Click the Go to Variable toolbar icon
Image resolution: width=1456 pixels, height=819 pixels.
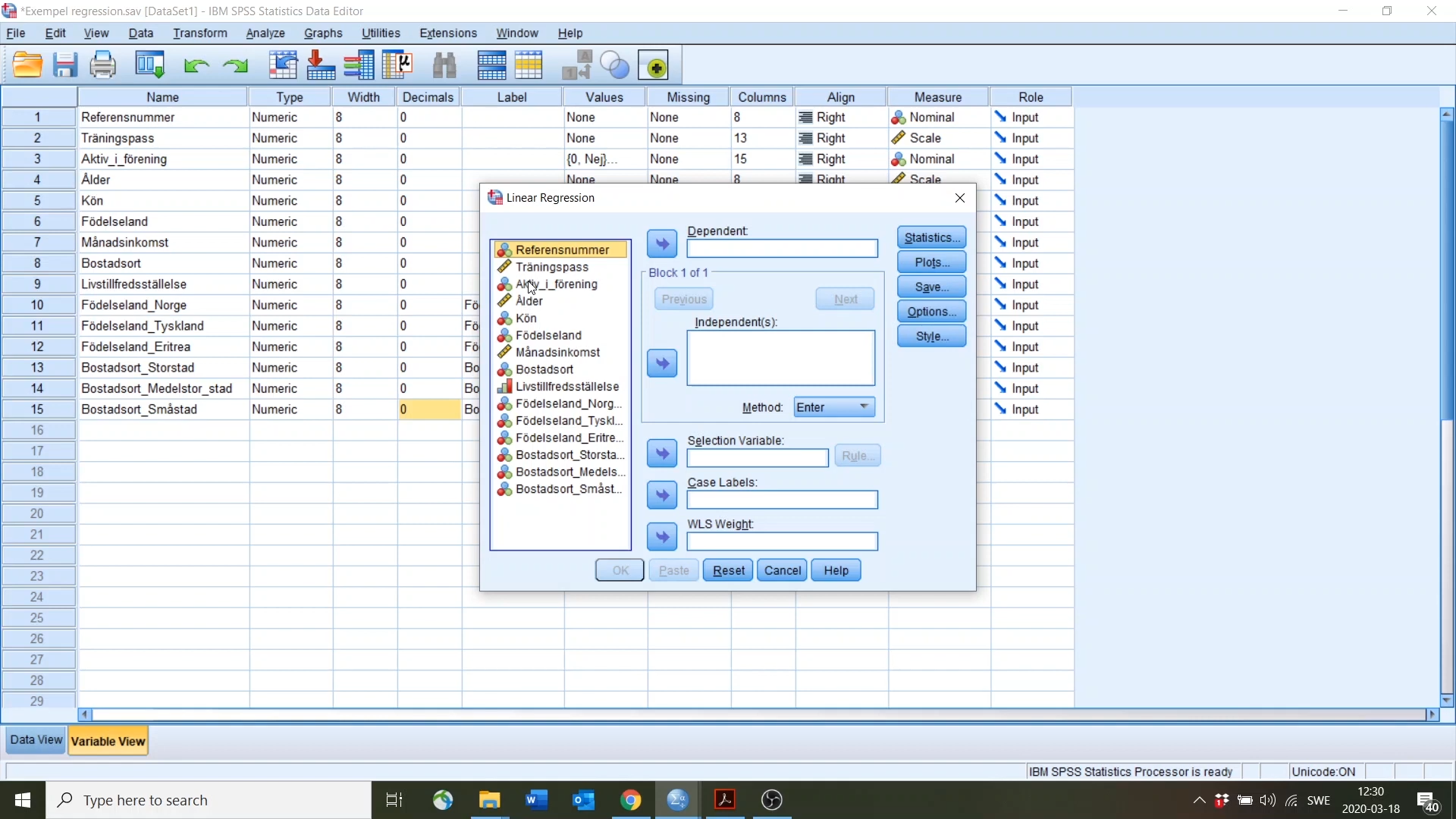click(x=321, y=66)
